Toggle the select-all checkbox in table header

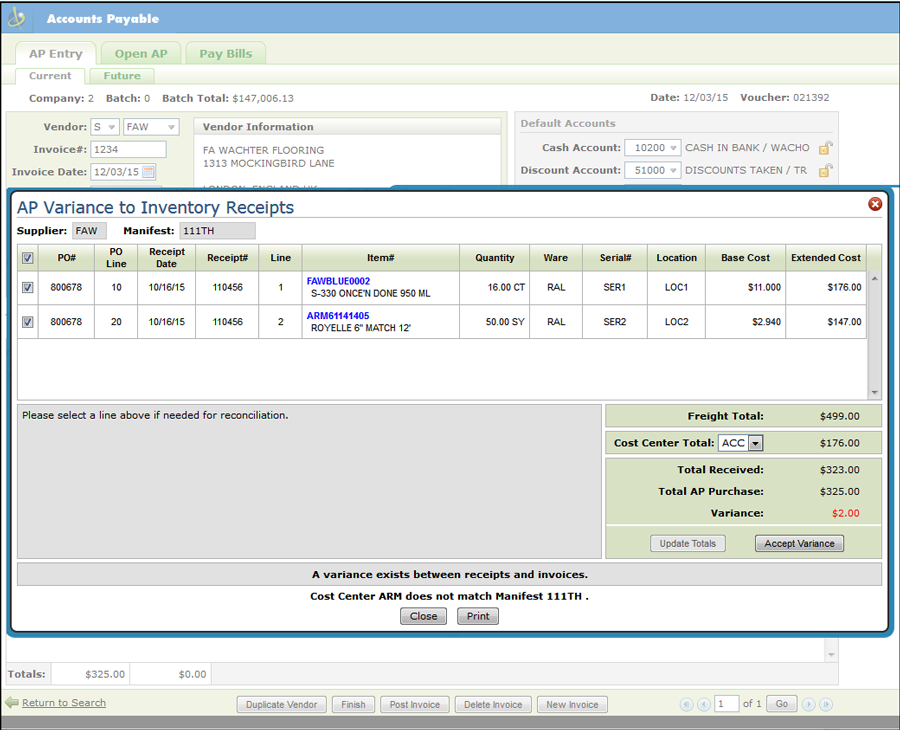[28, 258]
